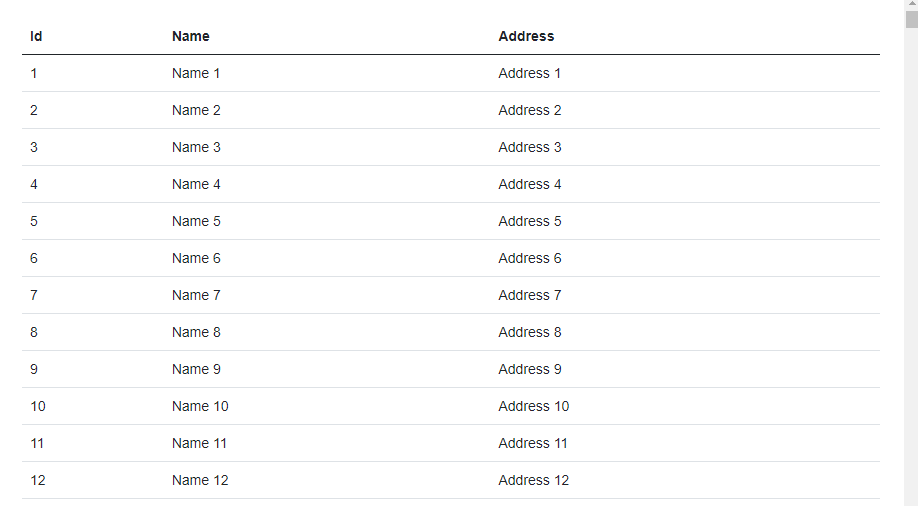The height and width of the screenshot is (506, 918).
Task: Click the scrollbar up arrow
Action: click(912, 4)
